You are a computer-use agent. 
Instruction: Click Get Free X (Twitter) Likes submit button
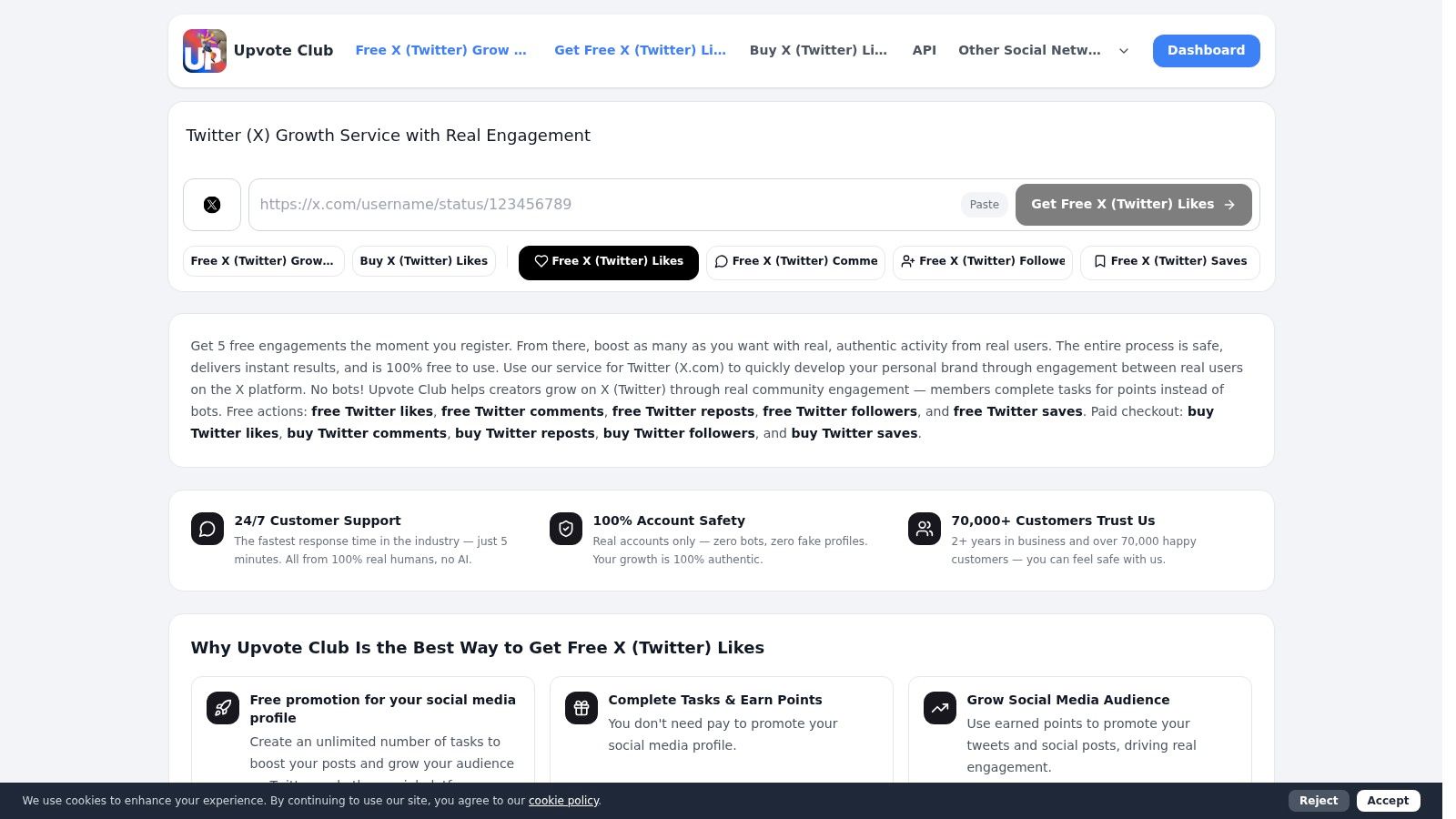pyautogui.click(x=1134, y=205)
